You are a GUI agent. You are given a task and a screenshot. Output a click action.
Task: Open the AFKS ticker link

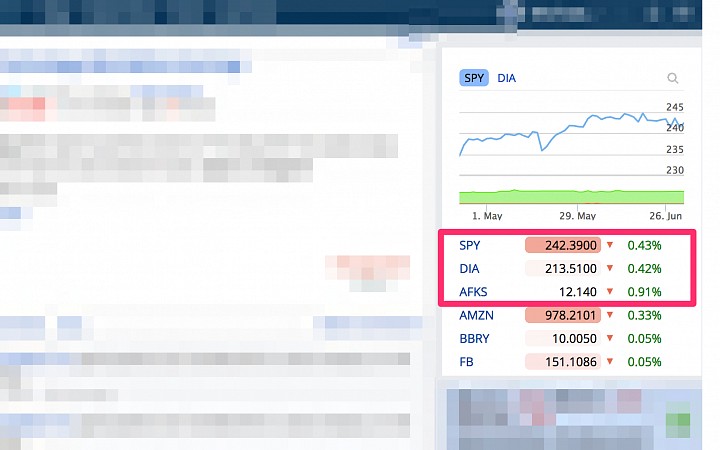pos(473,292)
